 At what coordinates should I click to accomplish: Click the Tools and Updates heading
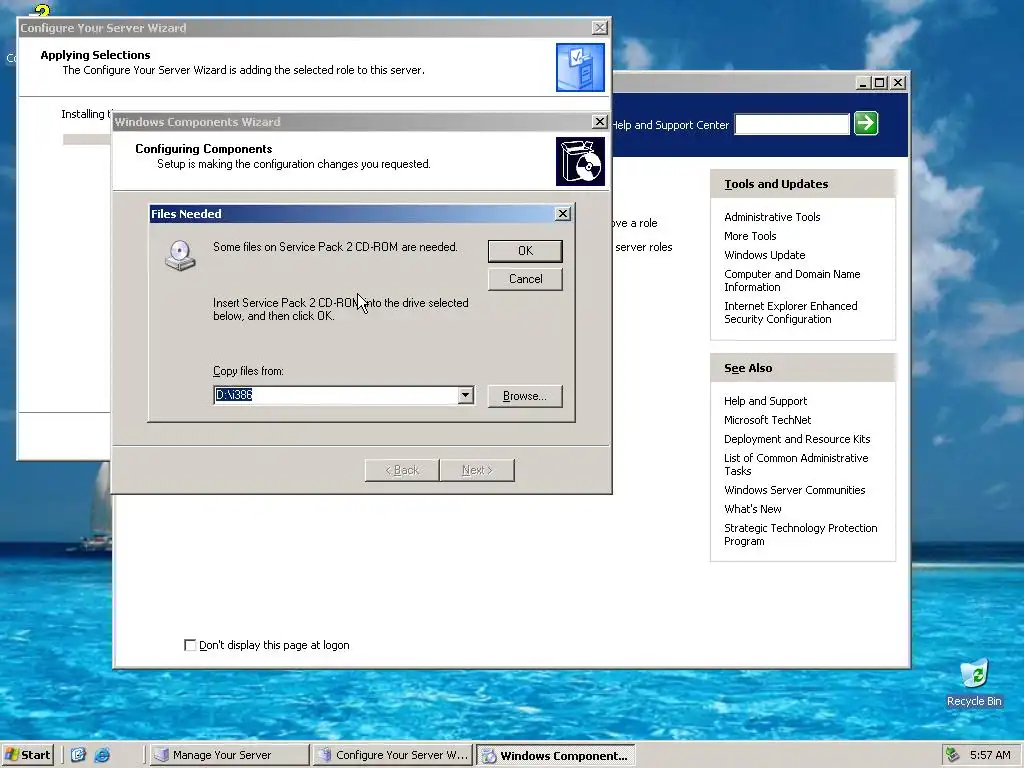click(776, 184)
